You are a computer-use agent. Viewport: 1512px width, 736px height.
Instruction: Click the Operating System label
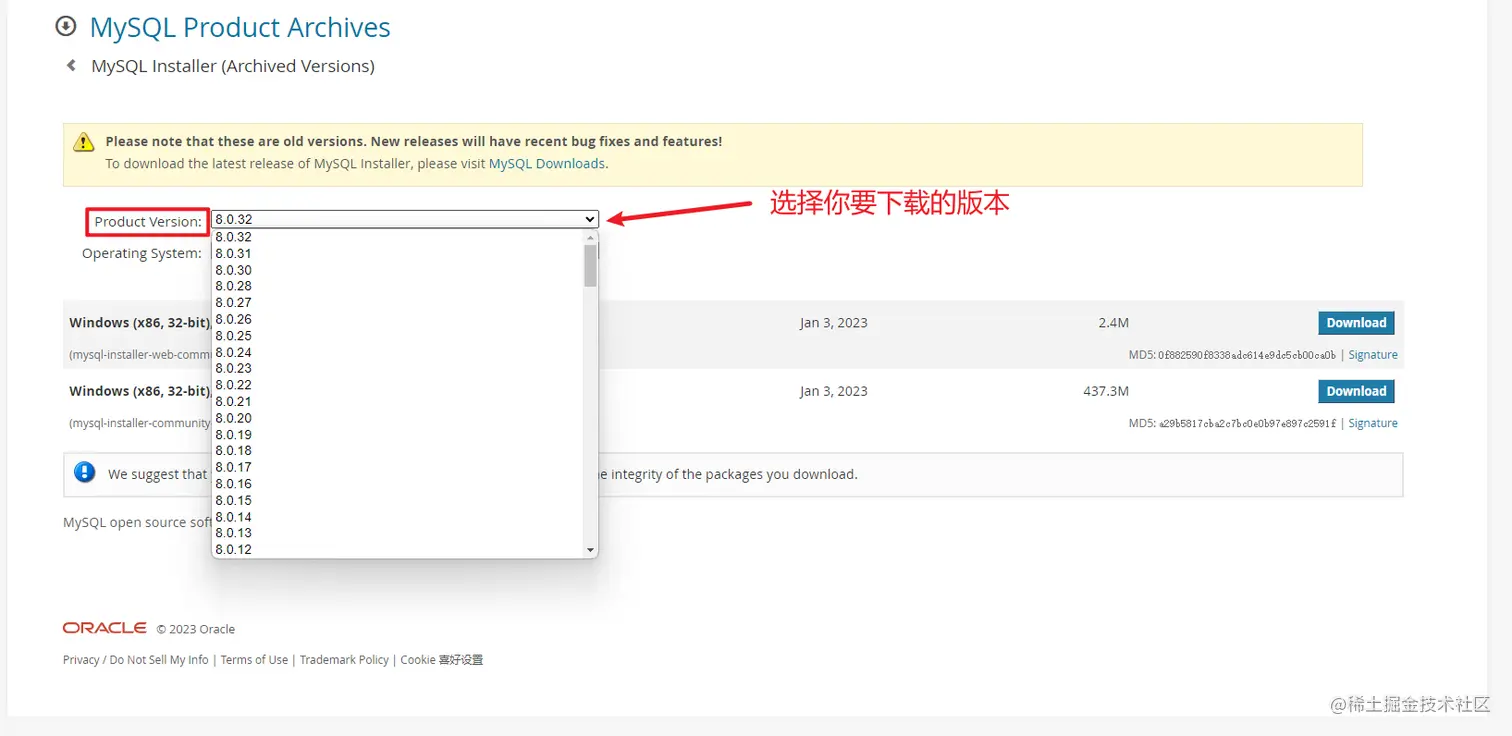(142, 253)
